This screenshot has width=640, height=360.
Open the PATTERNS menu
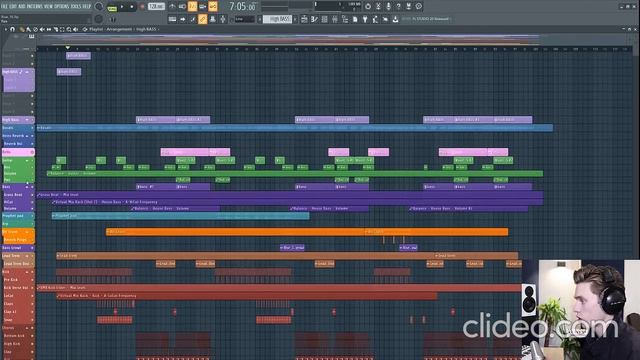[x=35, y=7]
